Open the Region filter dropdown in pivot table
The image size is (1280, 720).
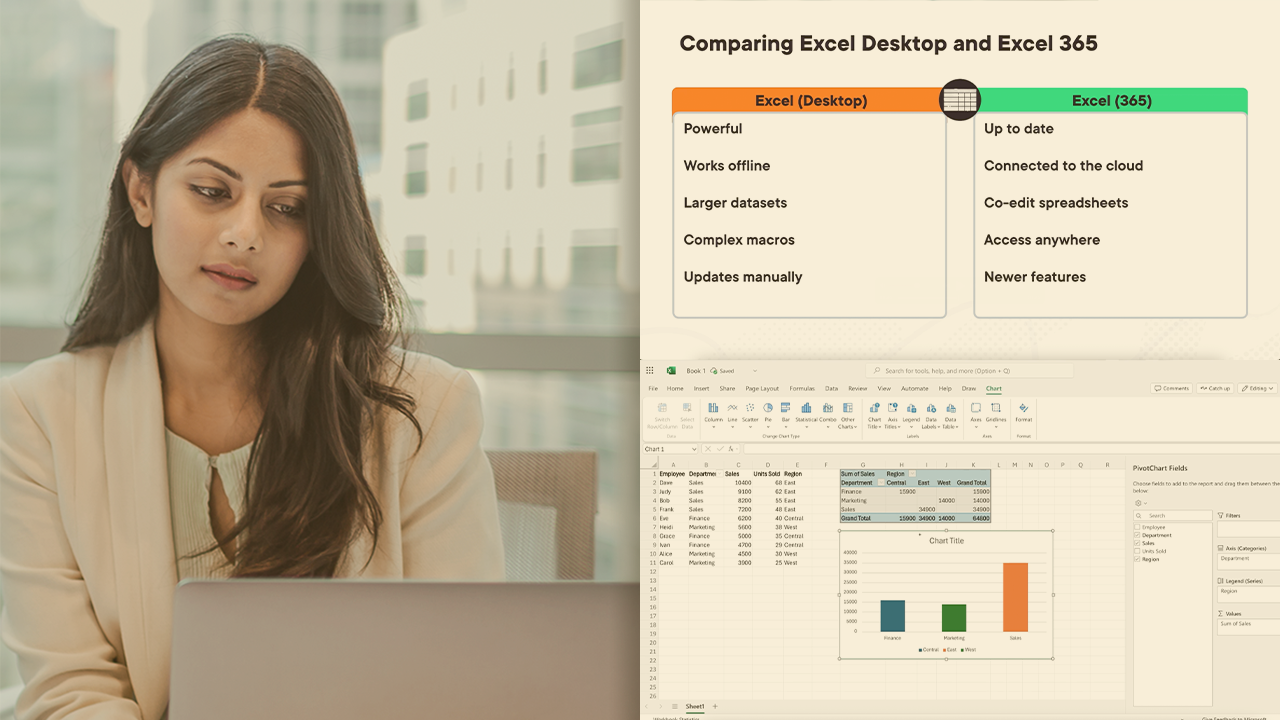tap(912, 474)
